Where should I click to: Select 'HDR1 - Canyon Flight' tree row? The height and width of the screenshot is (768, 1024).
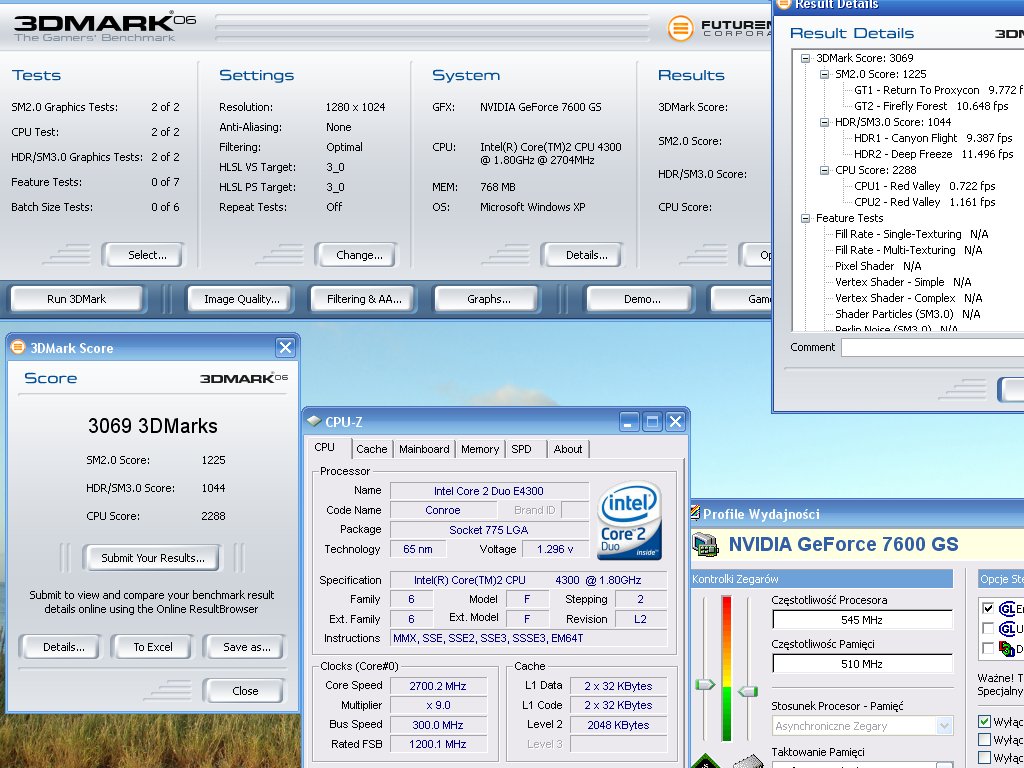[x=933, y=138]
